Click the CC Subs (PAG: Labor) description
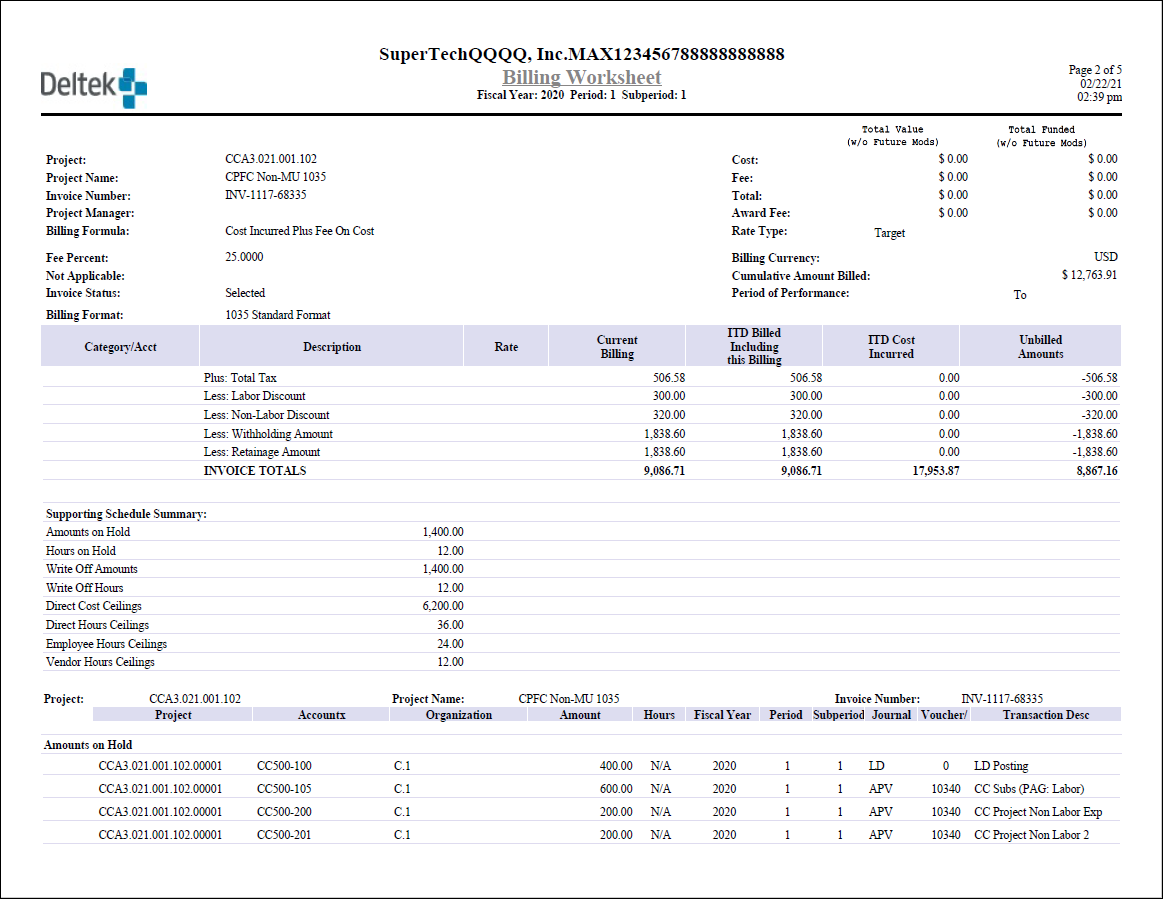 [1028, 789]
